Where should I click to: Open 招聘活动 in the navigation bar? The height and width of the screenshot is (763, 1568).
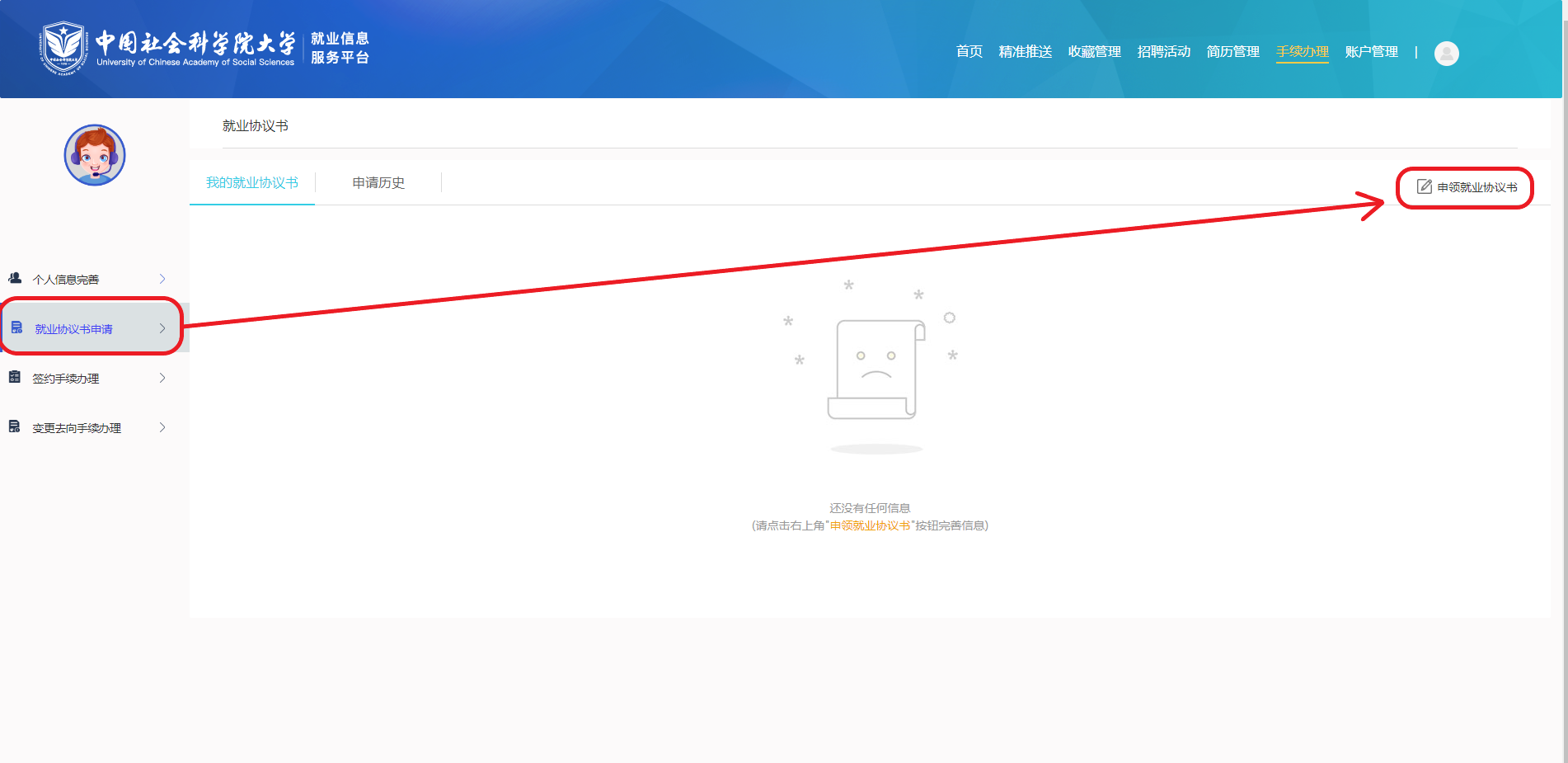pos(1163,52)
